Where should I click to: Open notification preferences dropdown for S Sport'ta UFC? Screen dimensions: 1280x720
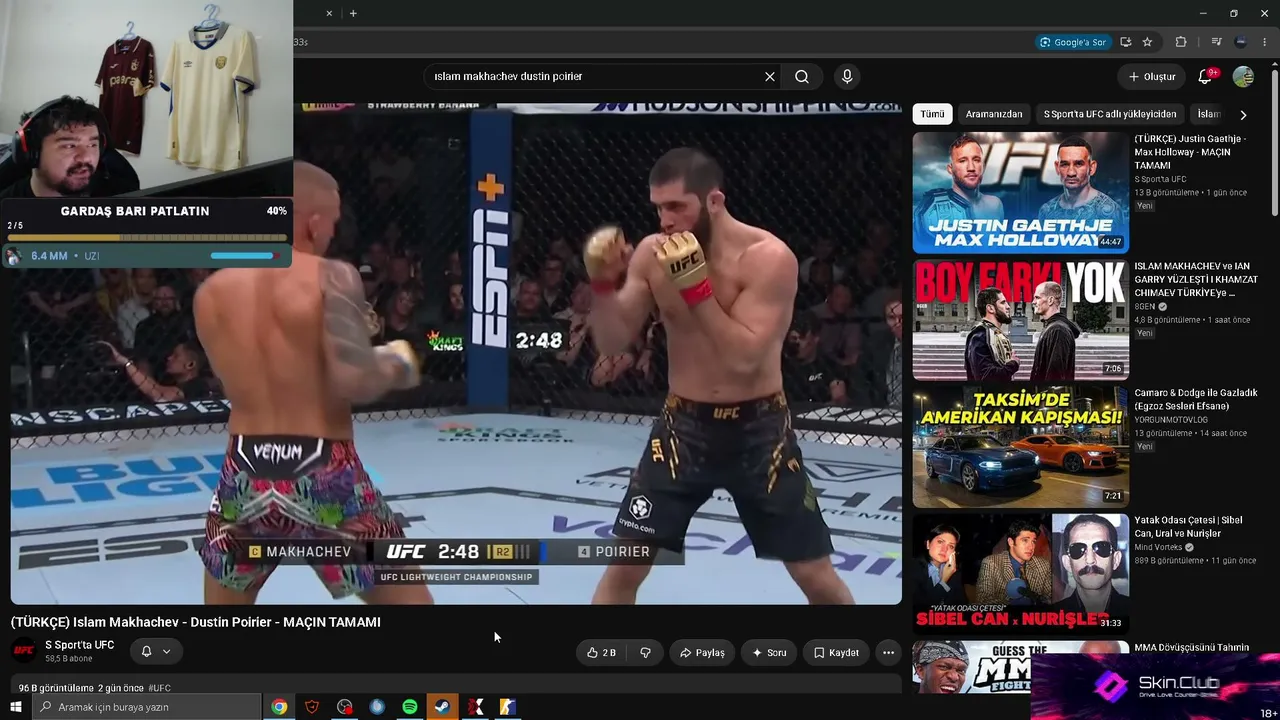coord(156,651)
